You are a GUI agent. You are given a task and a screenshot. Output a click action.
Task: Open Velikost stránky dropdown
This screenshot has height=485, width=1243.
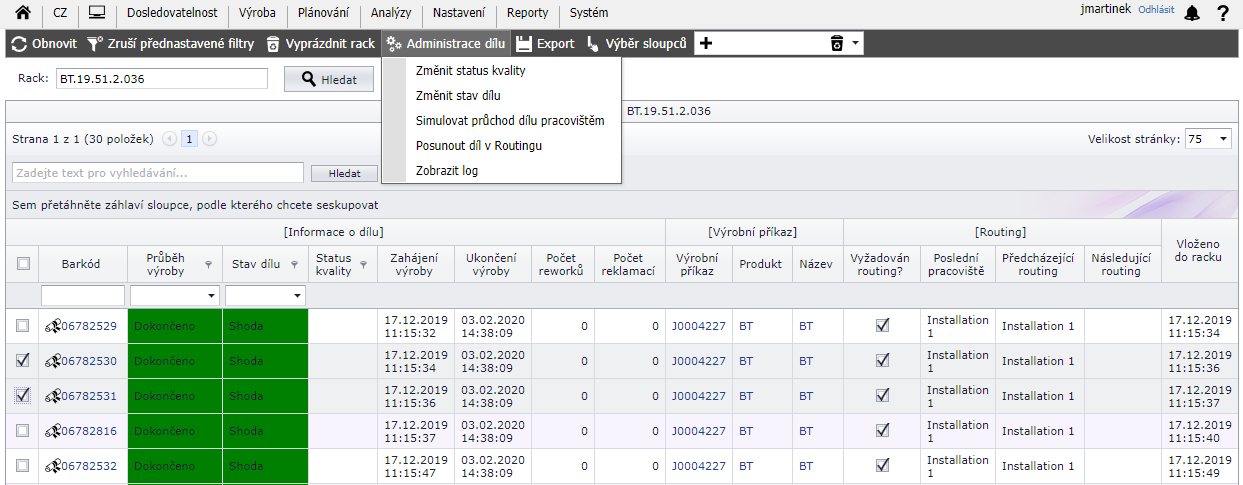click(x=1208, y=140)
